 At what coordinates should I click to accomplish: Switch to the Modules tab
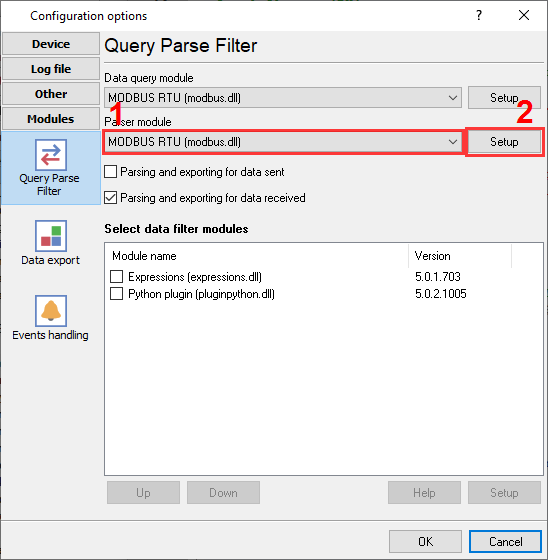(x=51, y=119)
